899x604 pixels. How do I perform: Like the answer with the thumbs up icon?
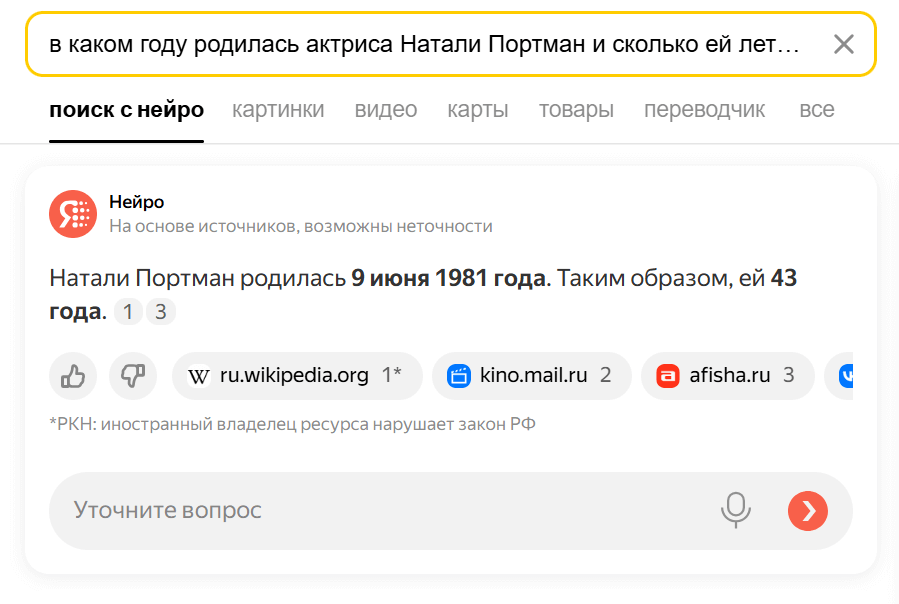click(x=73, y=376)
